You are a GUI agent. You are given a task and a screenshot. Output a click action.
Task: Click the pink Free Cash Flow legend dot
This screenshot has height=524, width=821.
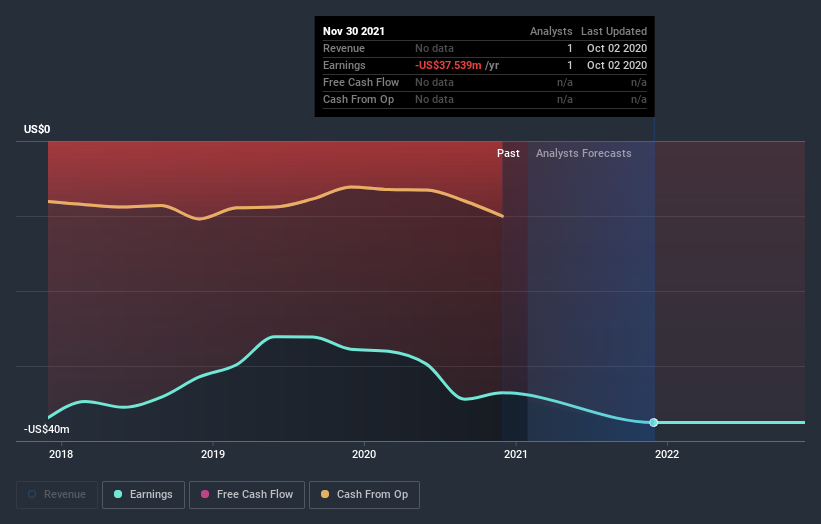pyautogui.click(x=205, y=494)
